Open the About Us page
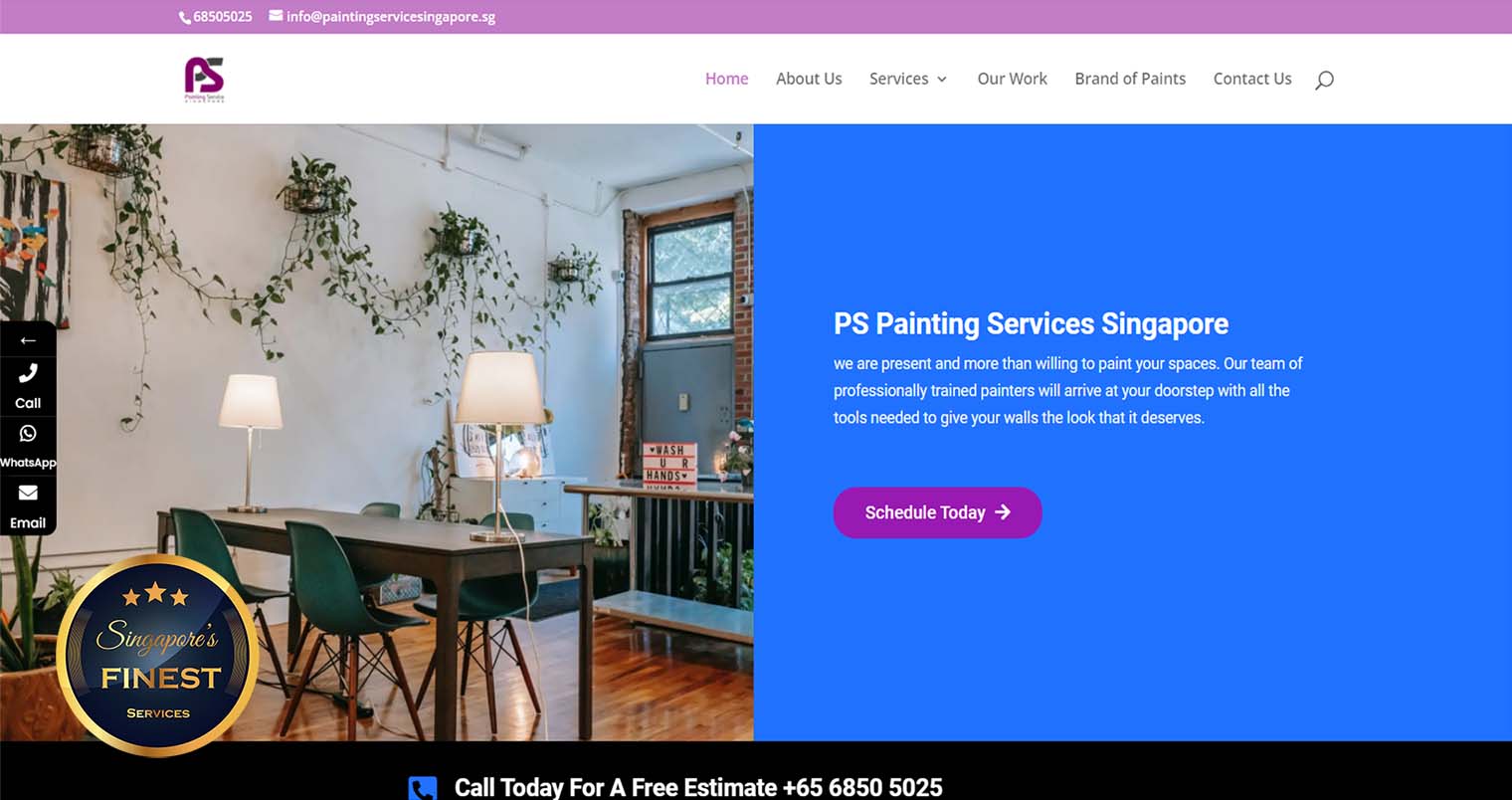 pyautogui.click(x=809, y=79)
